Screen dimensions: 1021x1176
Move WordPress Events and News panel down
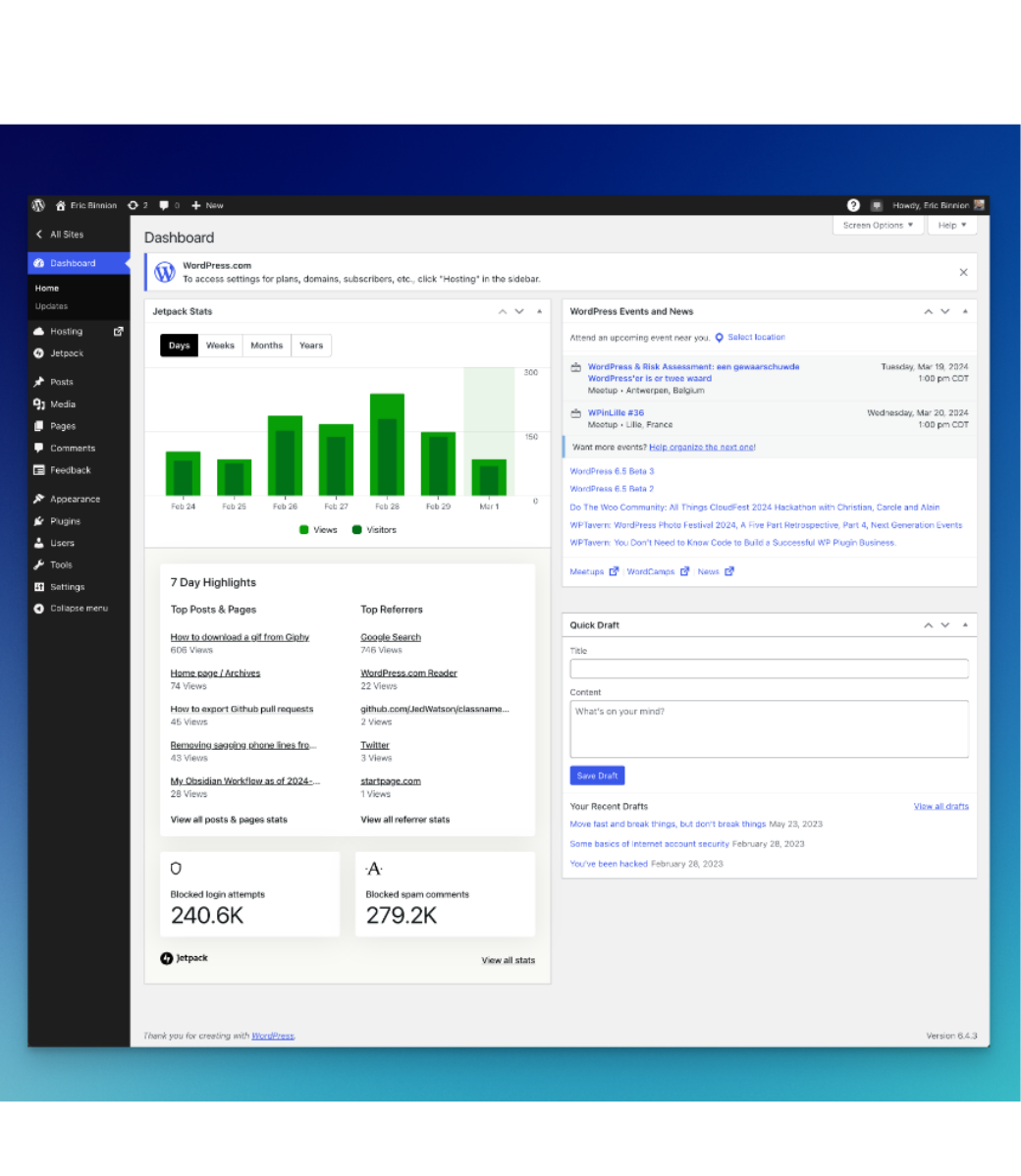(x=945, y=311)
